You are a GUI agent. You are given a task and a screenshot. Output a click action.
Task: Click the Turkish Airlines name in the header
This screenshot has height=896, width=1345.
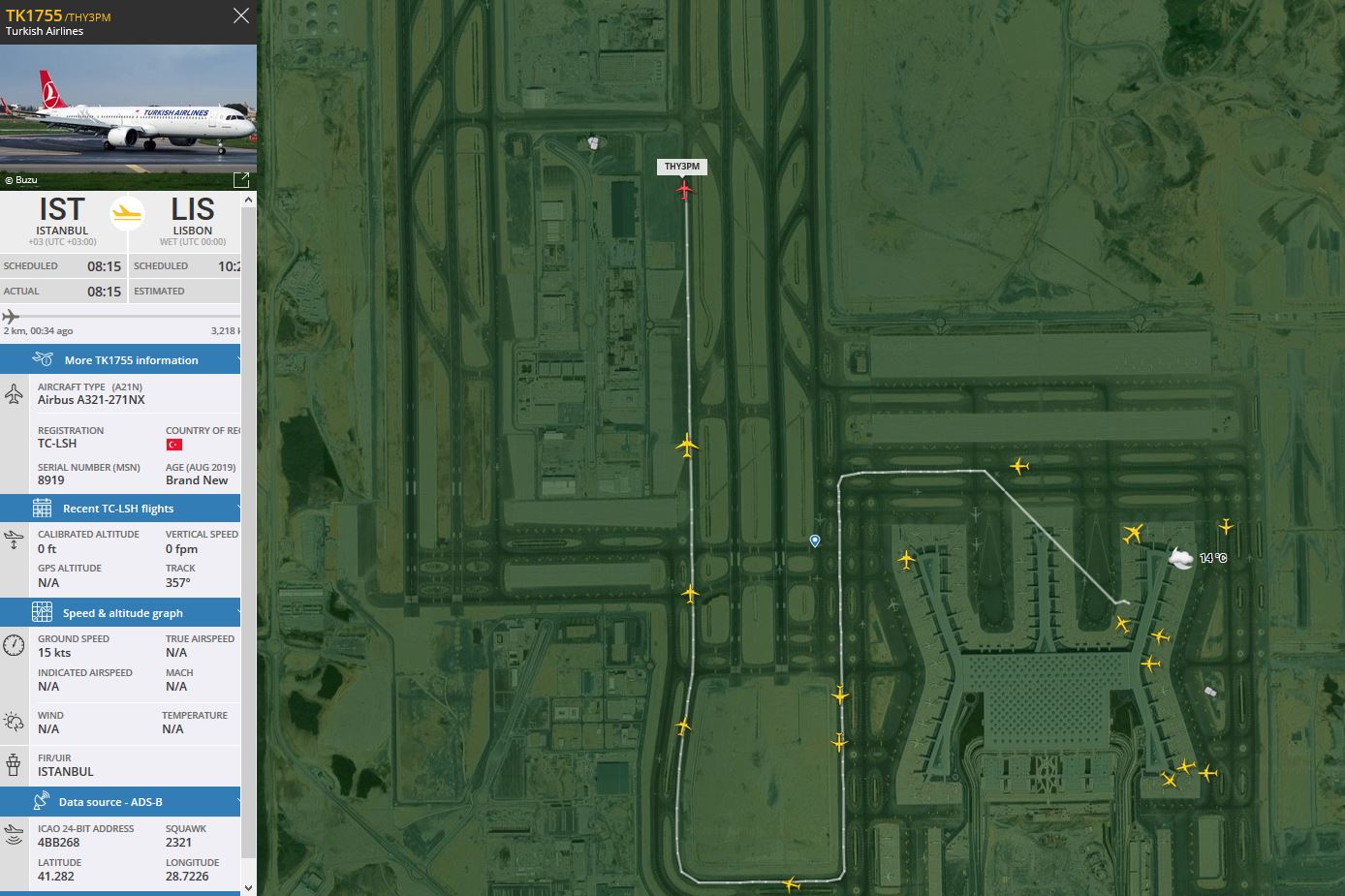(45, 31)
